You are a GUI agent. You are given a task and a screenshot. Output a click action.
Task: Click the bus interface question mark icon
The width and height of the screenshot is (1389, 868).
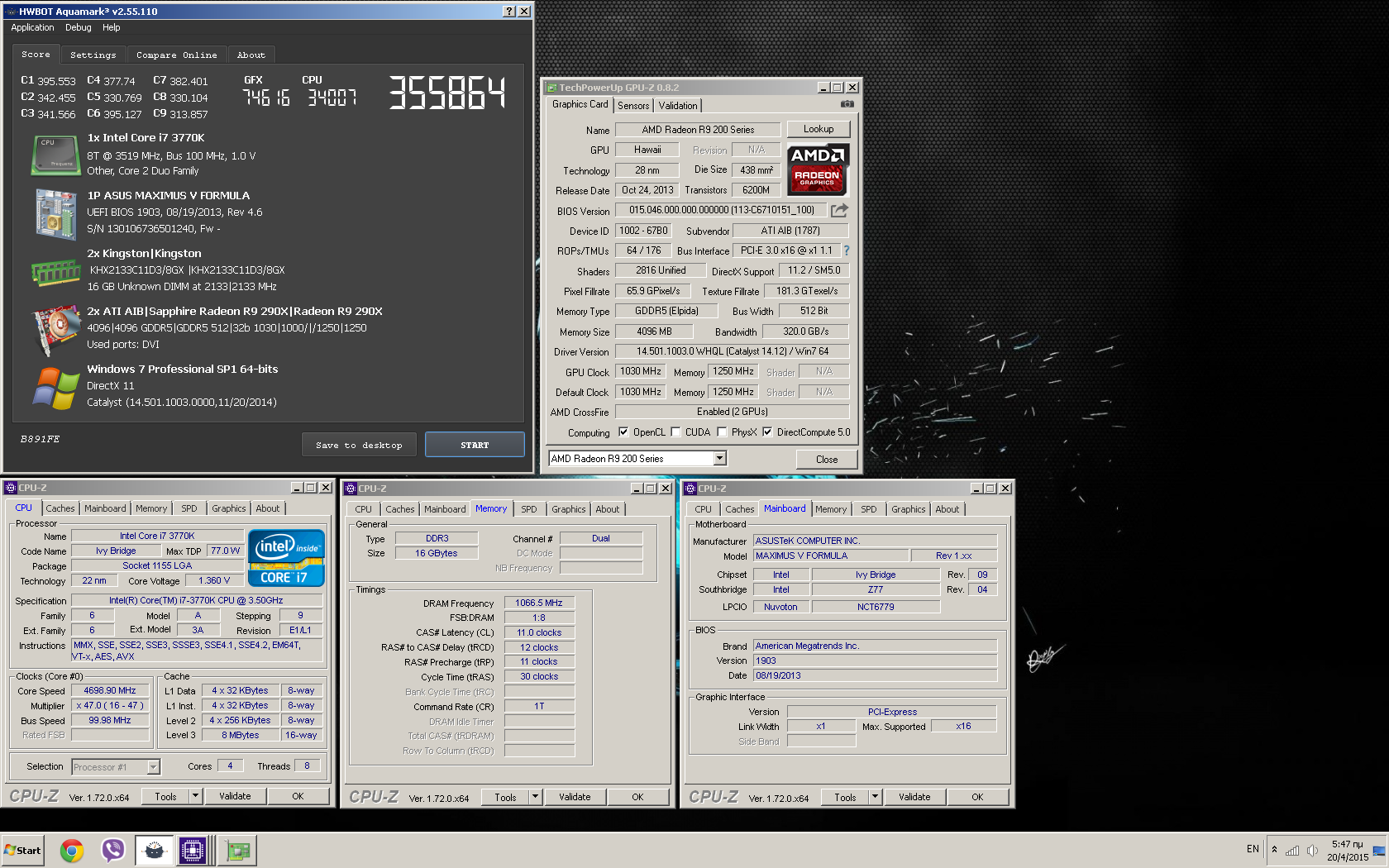coord(846,250)
